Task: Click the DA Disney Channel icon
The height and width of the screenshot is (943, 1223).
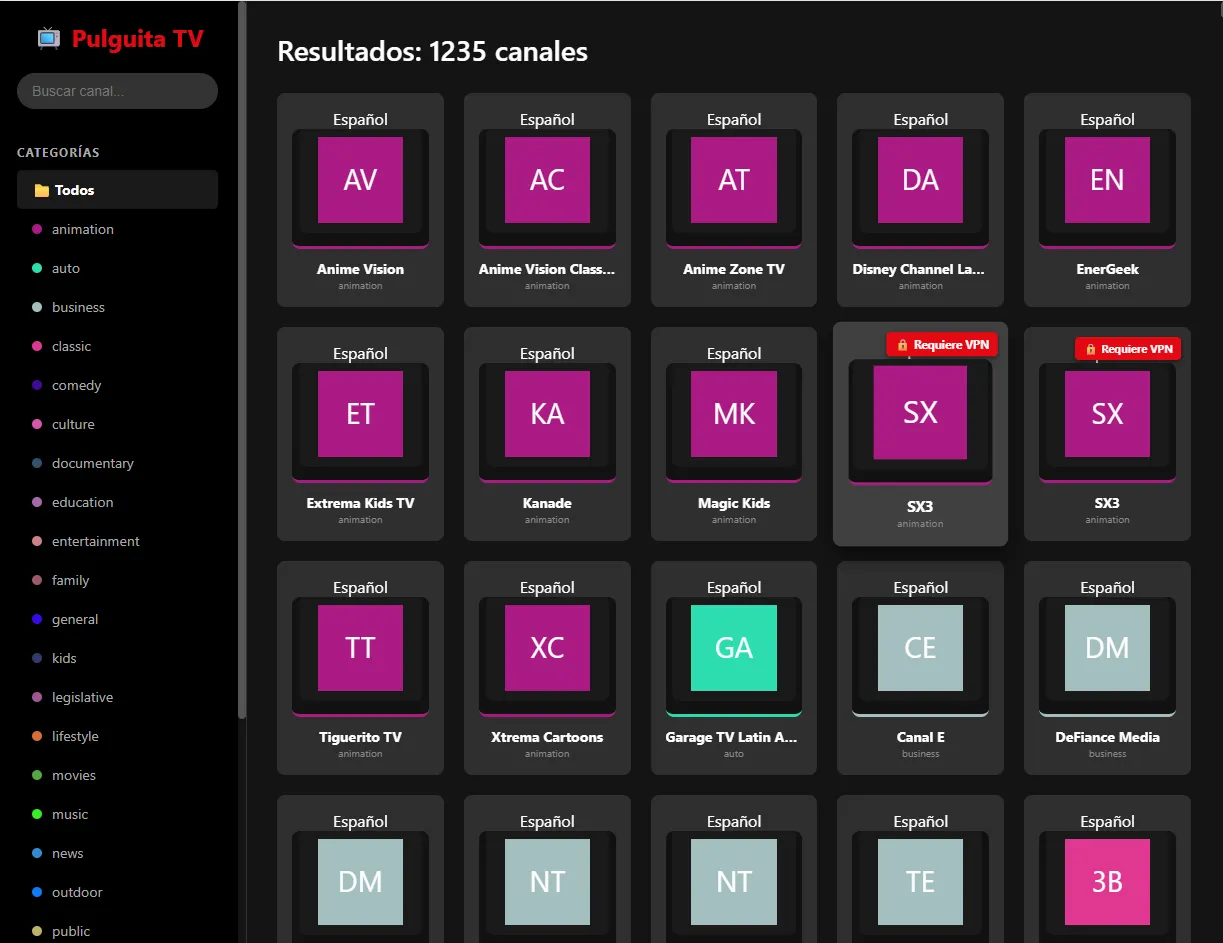Action: [920, 180]
